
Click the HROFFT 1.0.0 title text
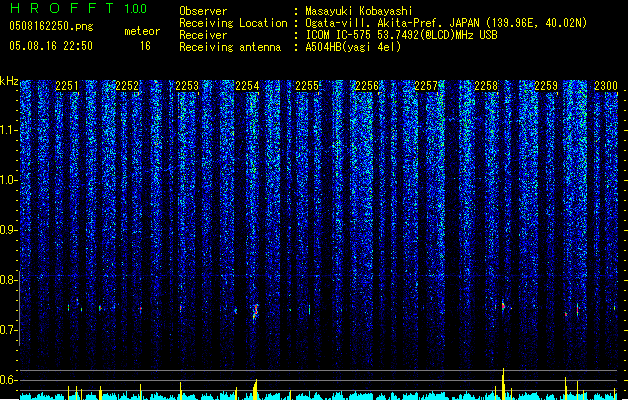pyautogui.click(x=79, y=8)
